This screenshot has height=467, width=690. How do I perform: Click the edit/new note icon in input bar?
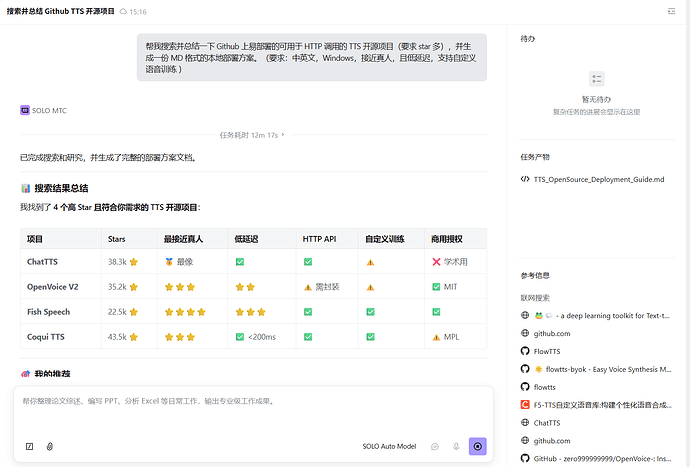29,446
